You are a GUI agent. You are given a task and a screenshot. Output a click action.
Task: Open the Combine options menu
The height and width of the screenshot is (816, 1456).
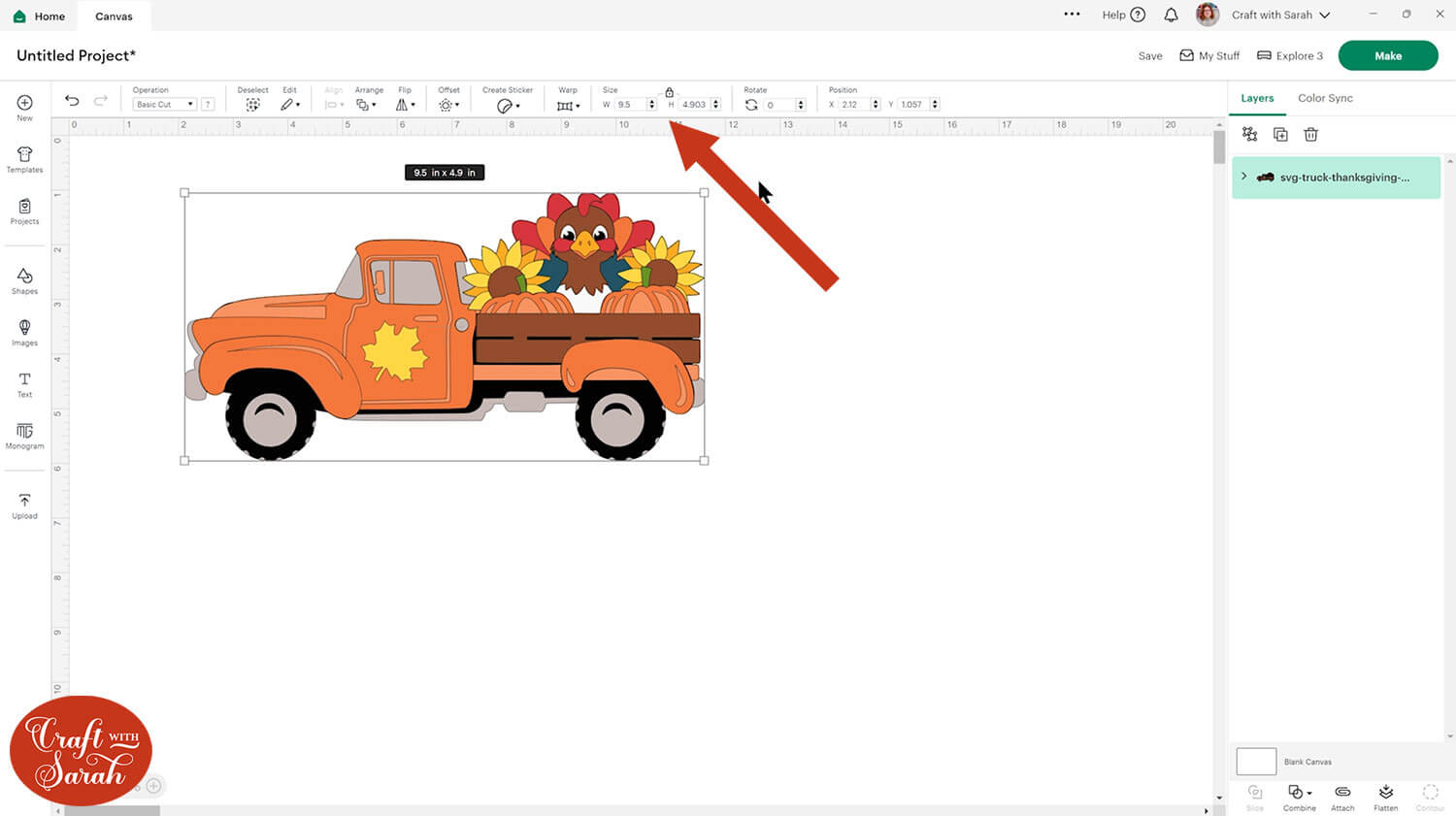(x=1299, y=796)
